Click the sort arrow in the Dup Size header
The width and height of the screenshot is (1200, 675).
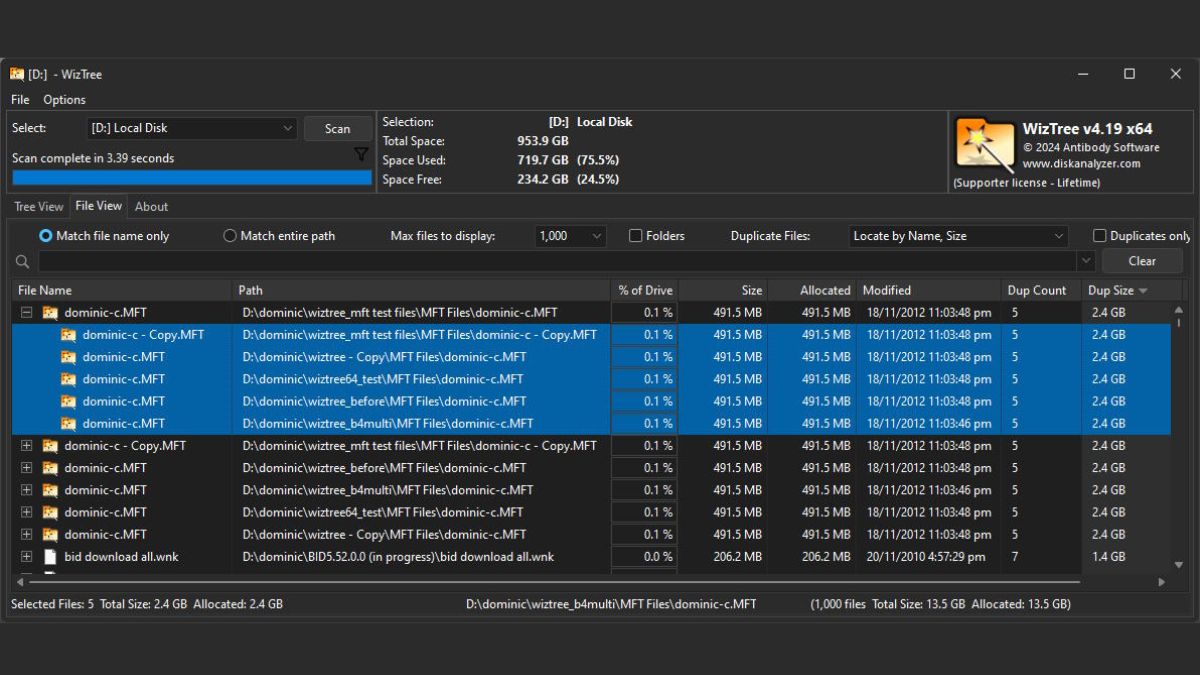[1143, 291]
